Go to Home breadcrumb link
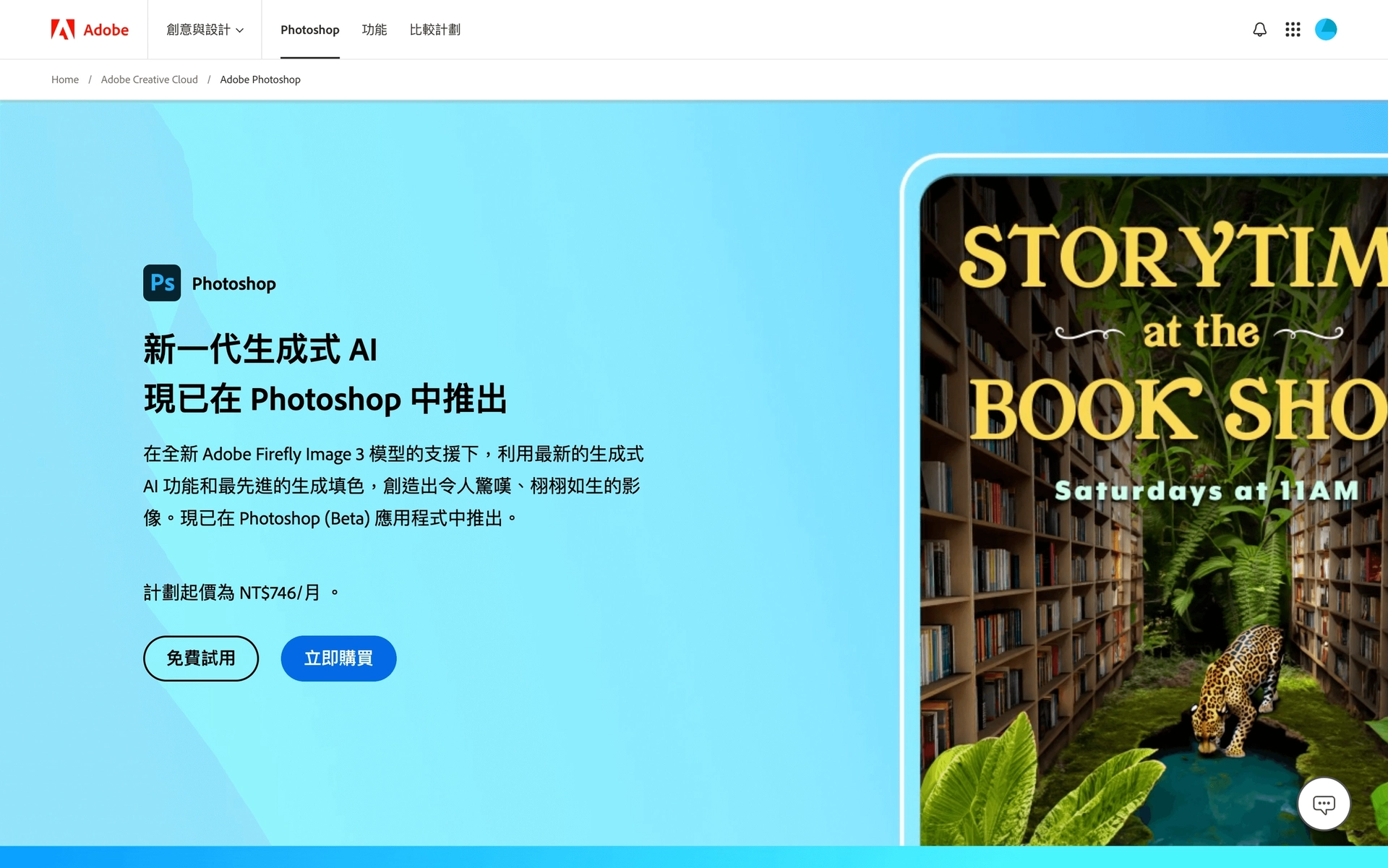The height and width of the screenshot is (868, 1388). click(x=65, y=80)
